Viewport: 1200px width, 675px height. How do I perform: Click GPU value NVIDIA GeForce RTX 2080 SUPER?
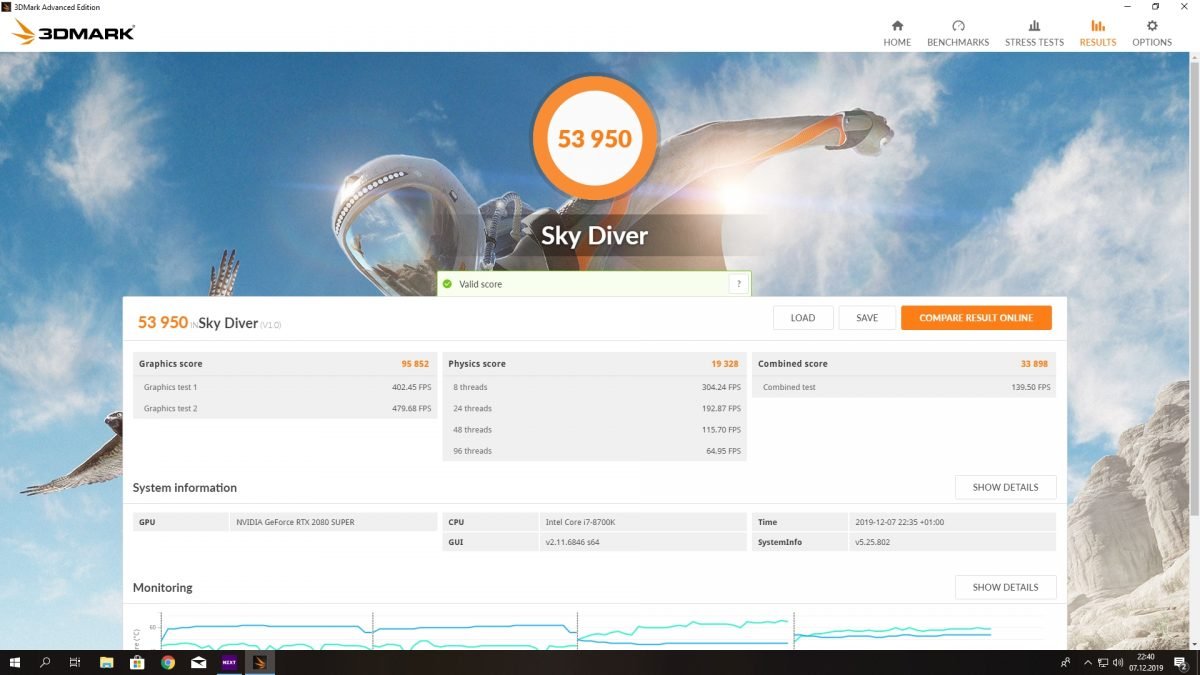(295, 522)
